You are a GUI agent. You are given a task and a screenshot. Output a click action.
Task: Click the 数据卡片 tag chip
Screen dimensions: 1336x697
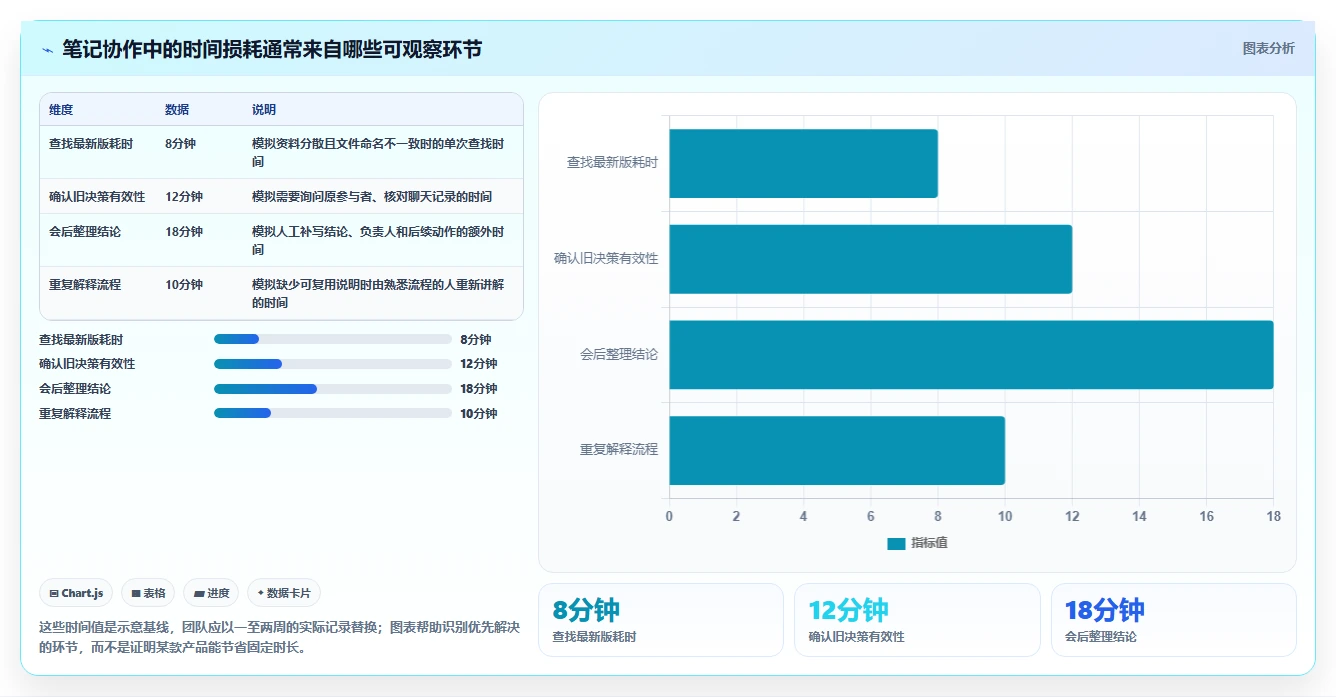pos(284,593)
